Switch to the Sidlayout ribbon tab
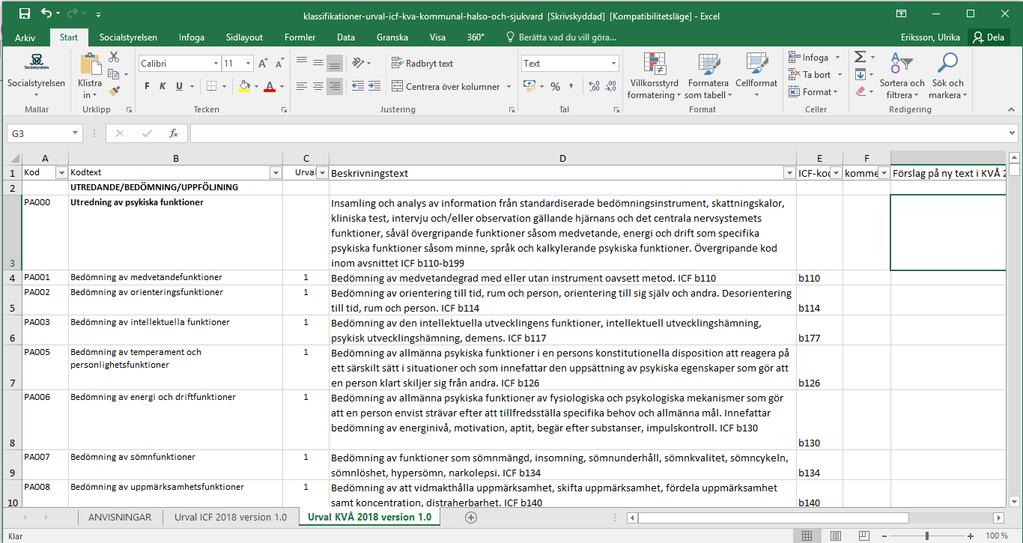 [244, 37]
